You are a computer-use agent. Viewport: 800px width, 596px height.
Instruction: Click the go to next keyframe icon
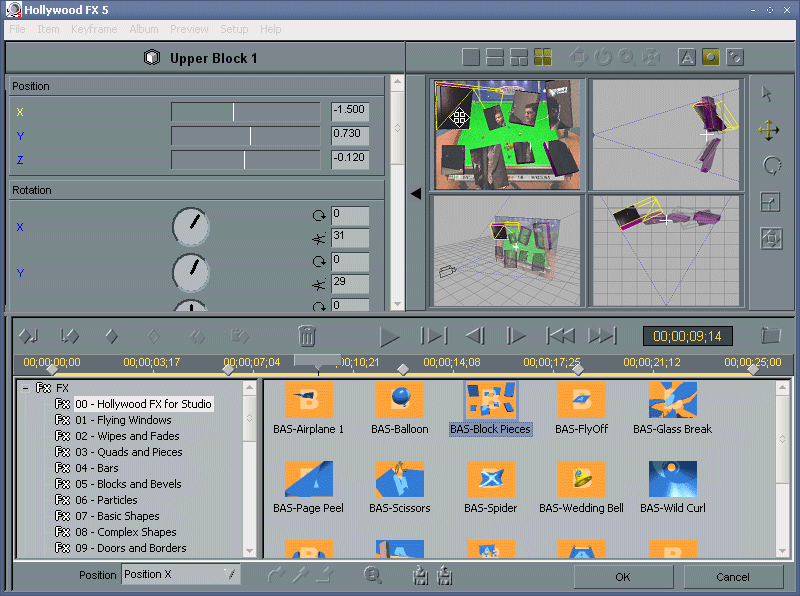tap(69, 336)
